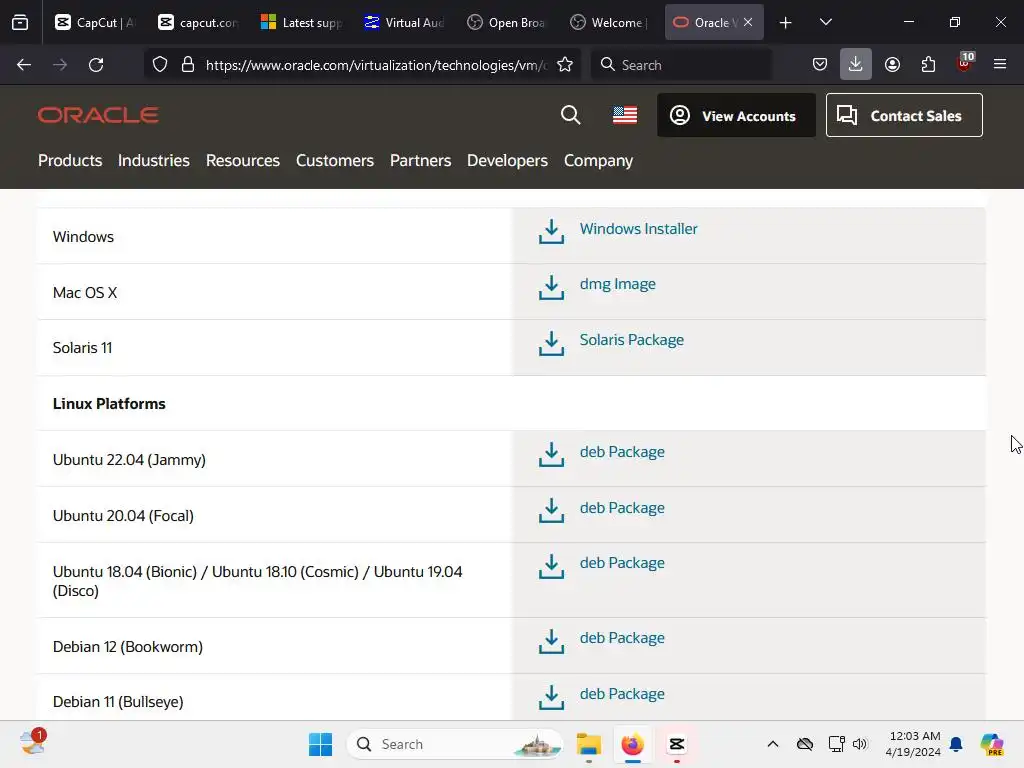Click deb Package link for Debian 11 Bullseye

pos(622,694)
